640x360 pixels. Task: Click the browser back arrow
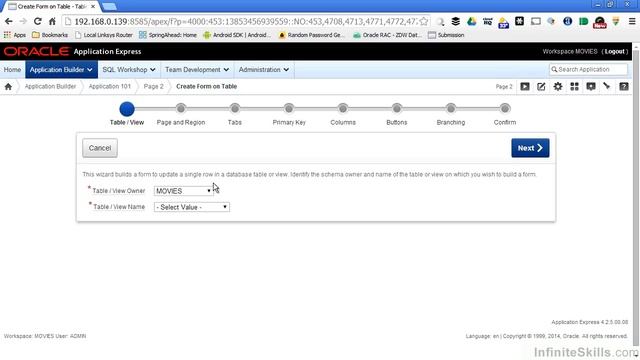9,21
